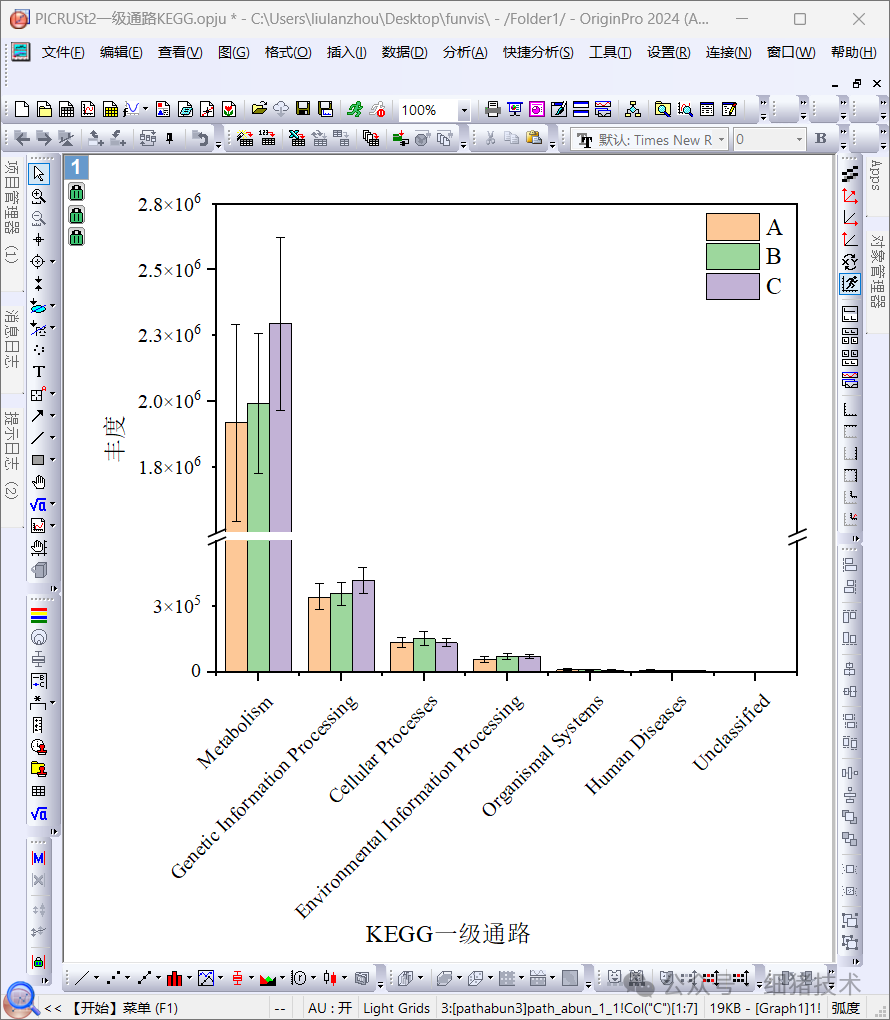Pick the Screen Reader crosshair tool
This screenshot has height=1020, width=890.
pos(39,239)
